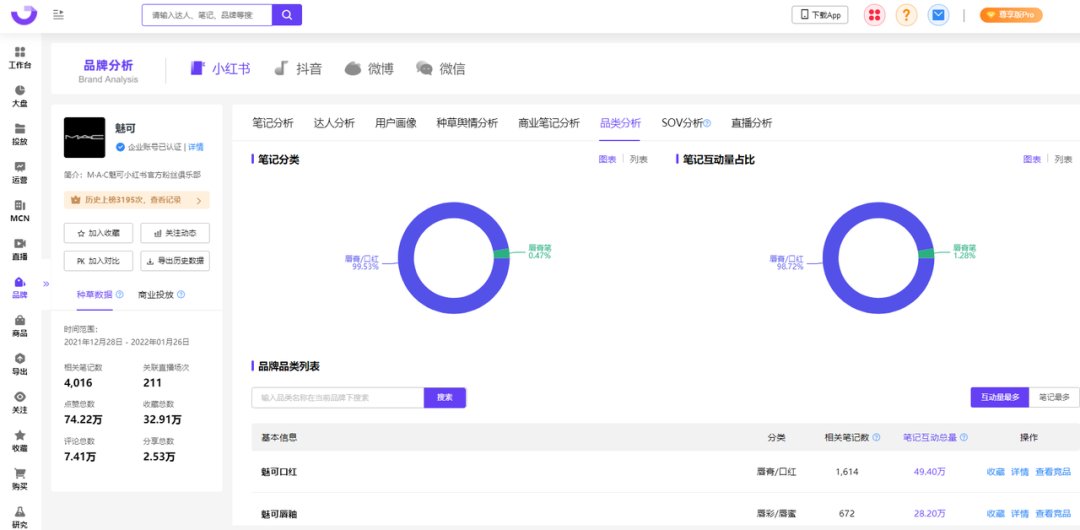The width and height of the screenshot is (1080, 530).
Task: Switch 笔记分类 to 图表 view
Action: pyautogui.click(x=607, y=159)
